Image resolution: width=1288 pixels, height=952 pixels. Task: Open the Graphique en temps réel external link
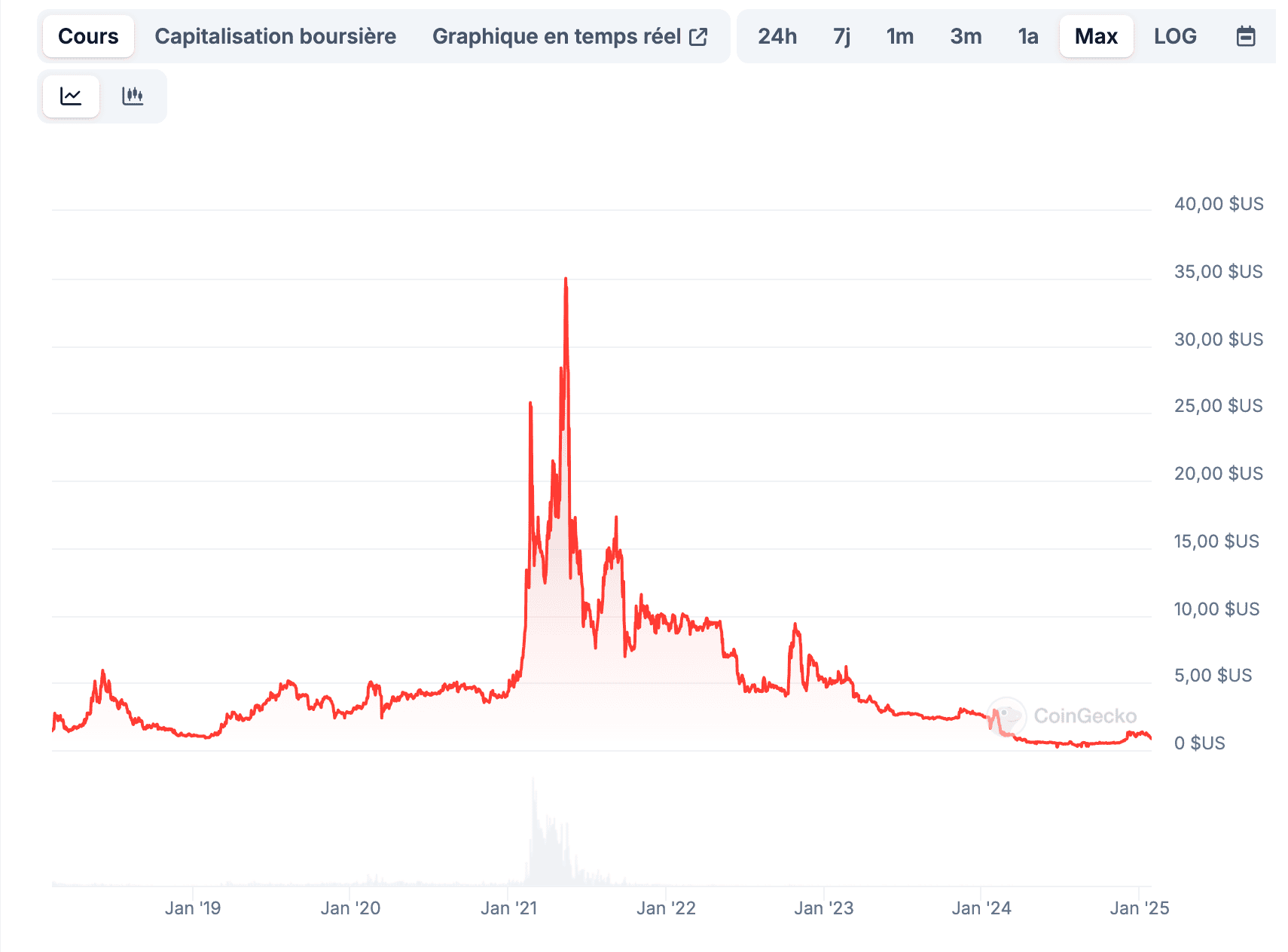(x=569, y=36)
